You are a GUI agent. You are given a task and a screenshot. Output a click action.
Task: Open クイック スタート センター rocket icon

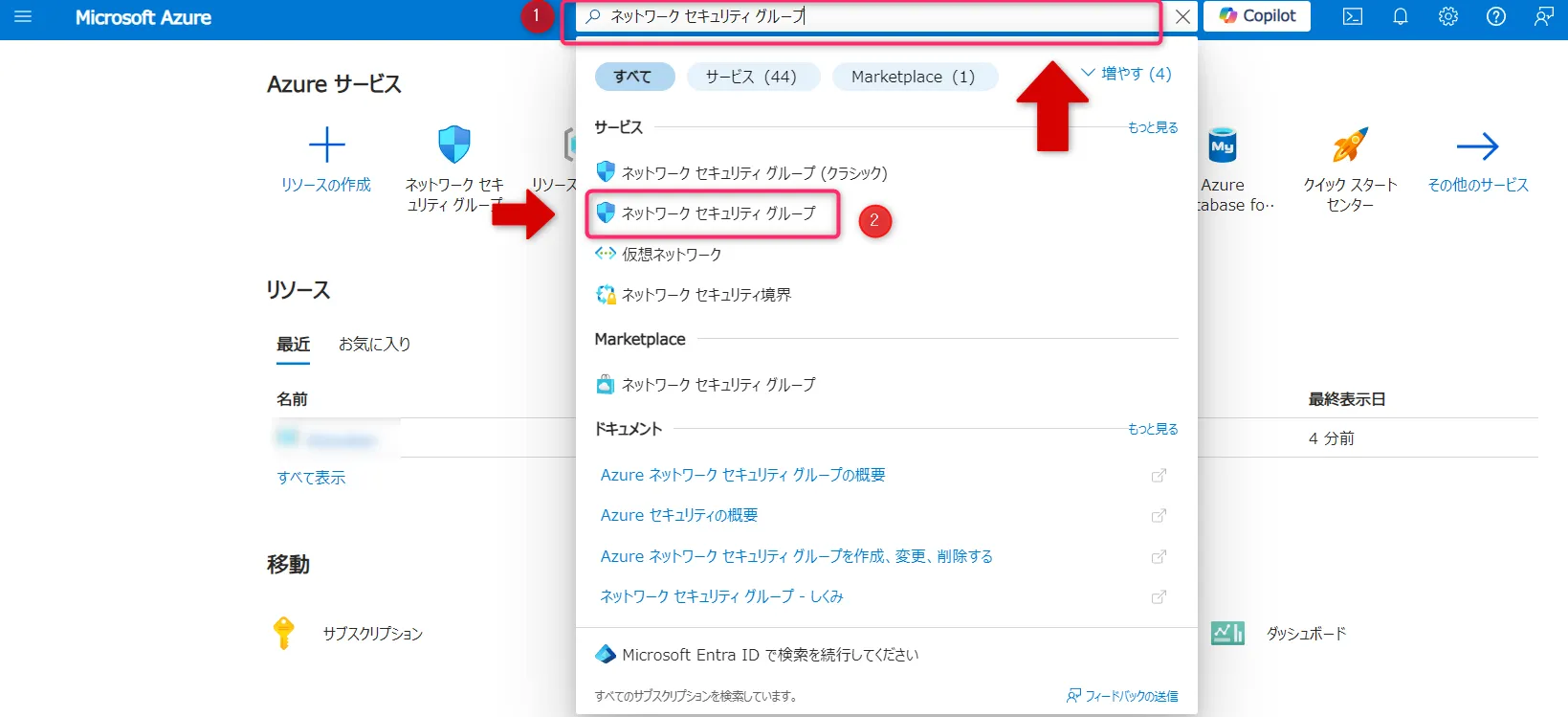(x=1350, y=146)
